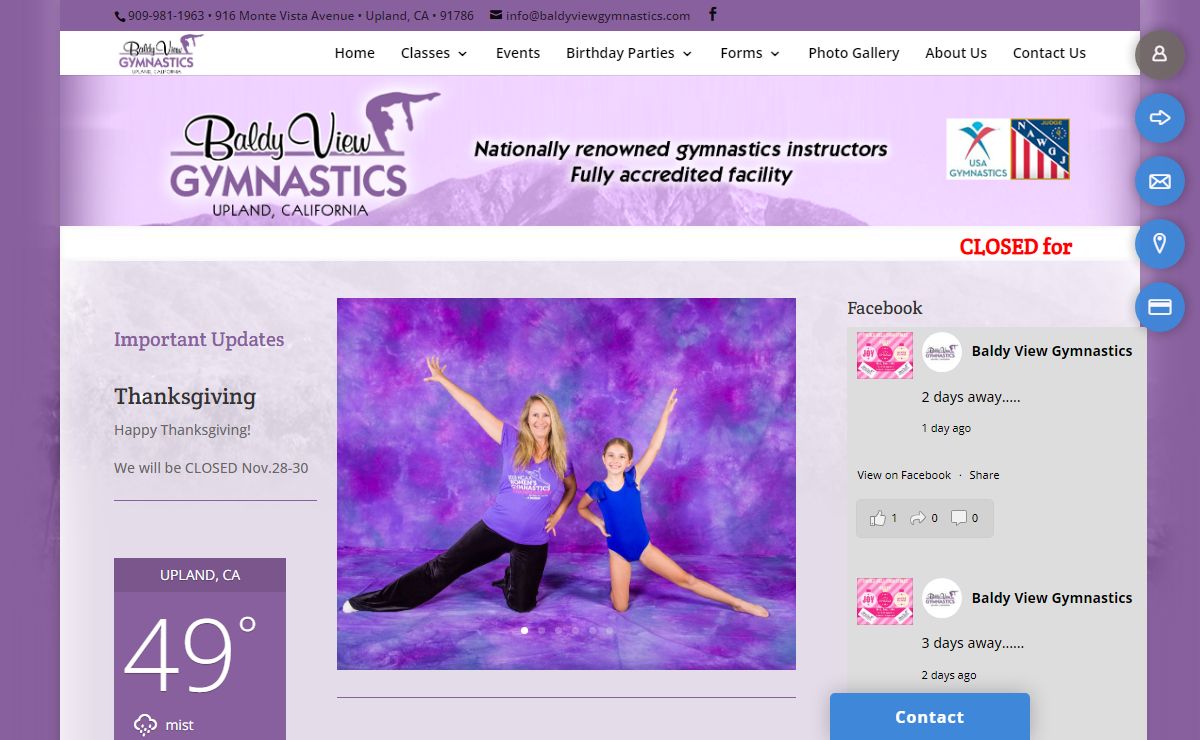Click the credit card payment icon
The width and height of the screenshot is (1200, 740).
coord(1160,307)
